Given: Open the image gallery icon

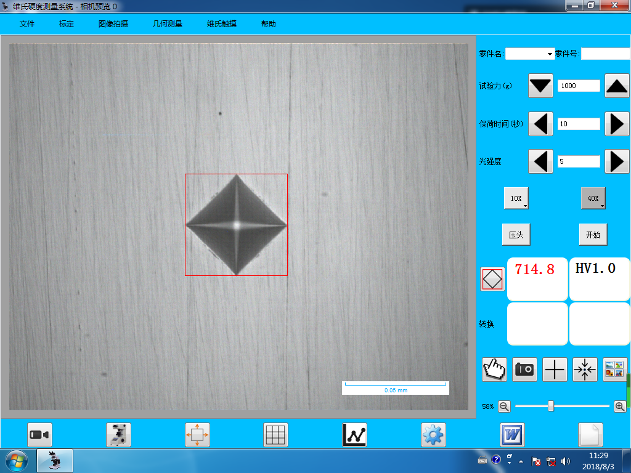Looking at the screenshot, I should click(614, 367).
